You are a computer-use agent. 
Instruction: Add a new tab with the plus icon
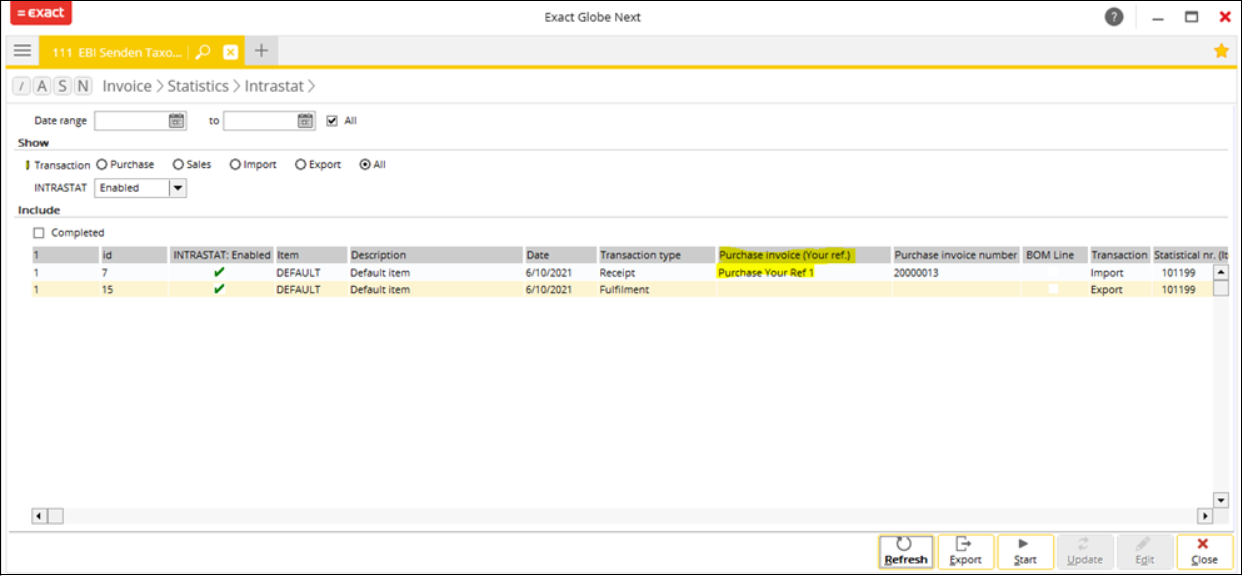coord(261,51)
